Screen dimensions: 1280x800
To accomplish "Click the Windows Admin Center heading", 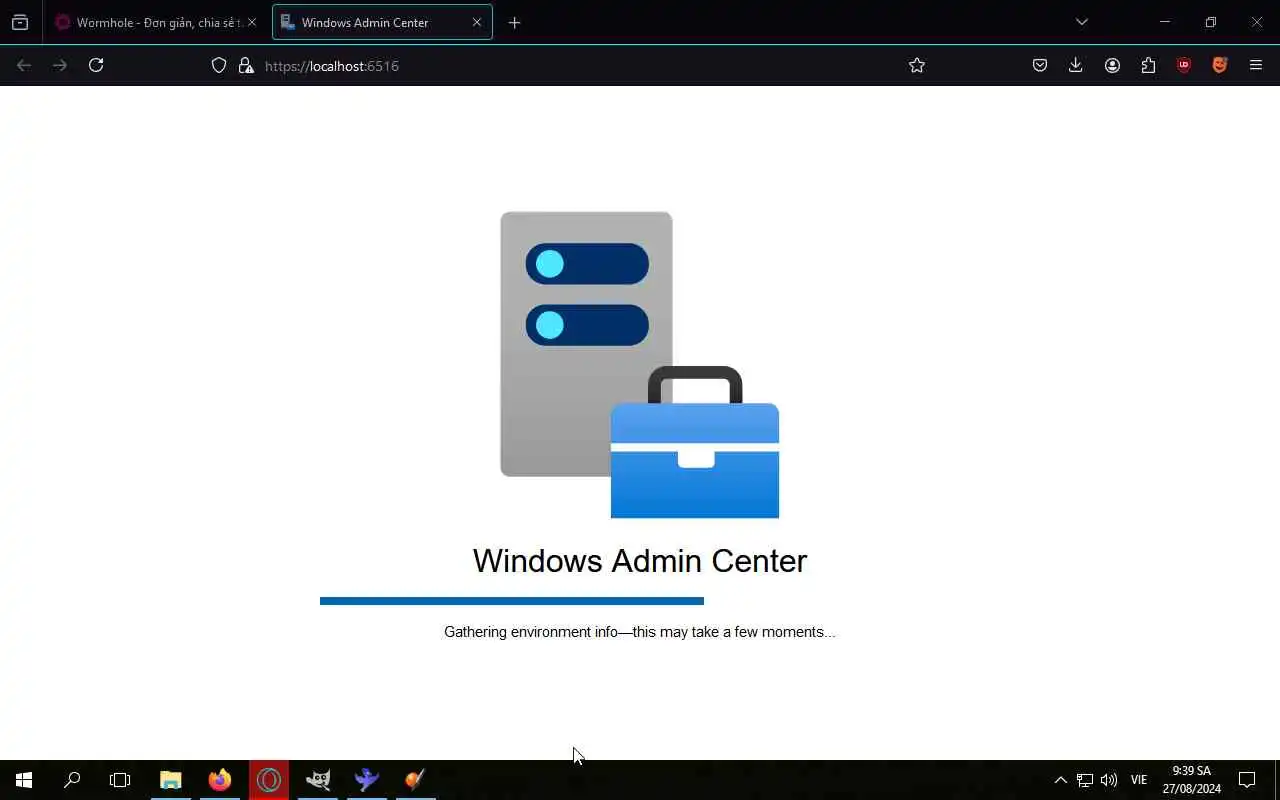I will [640, 561].
